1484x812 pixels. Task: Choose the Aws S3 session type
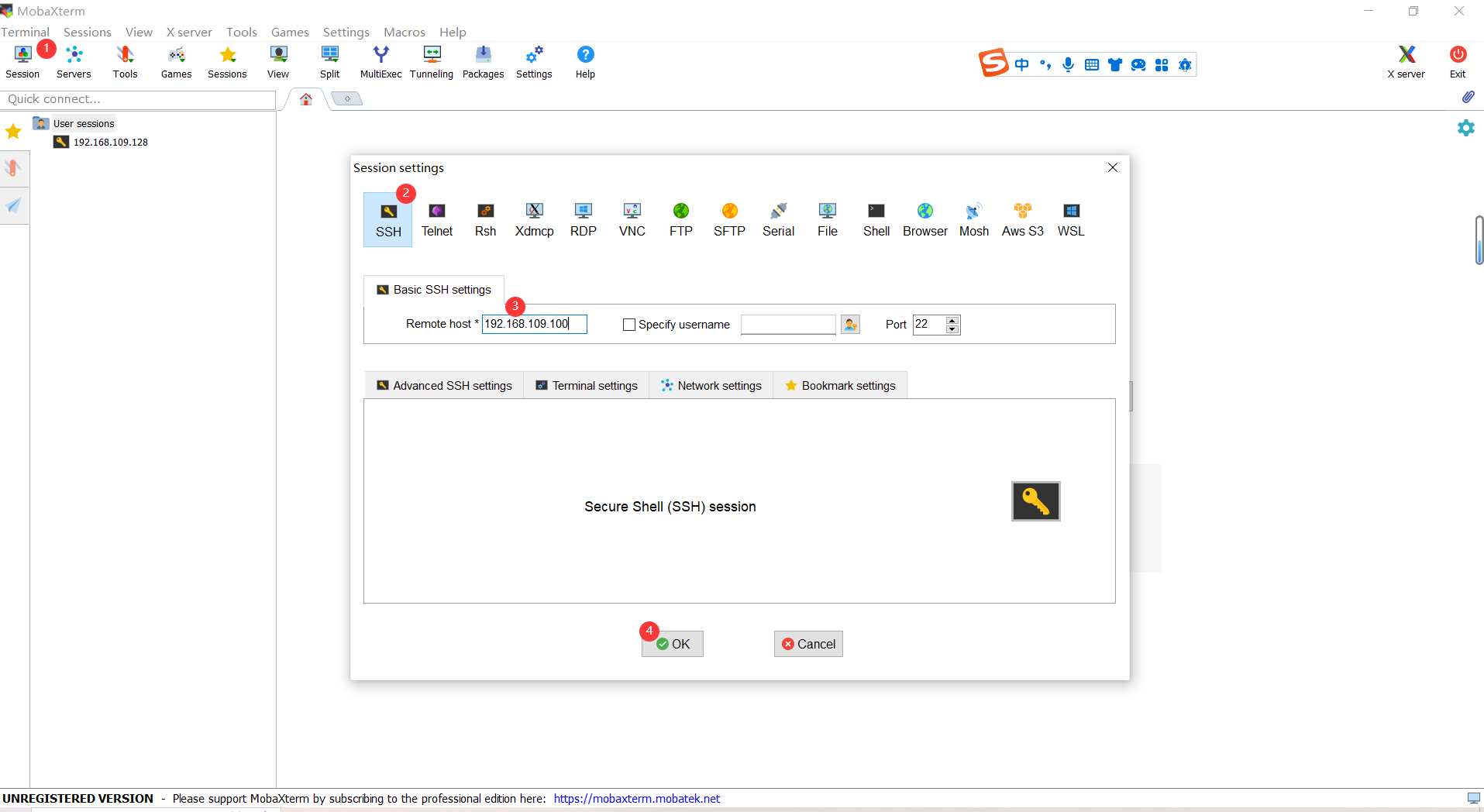coord(1022,220)
